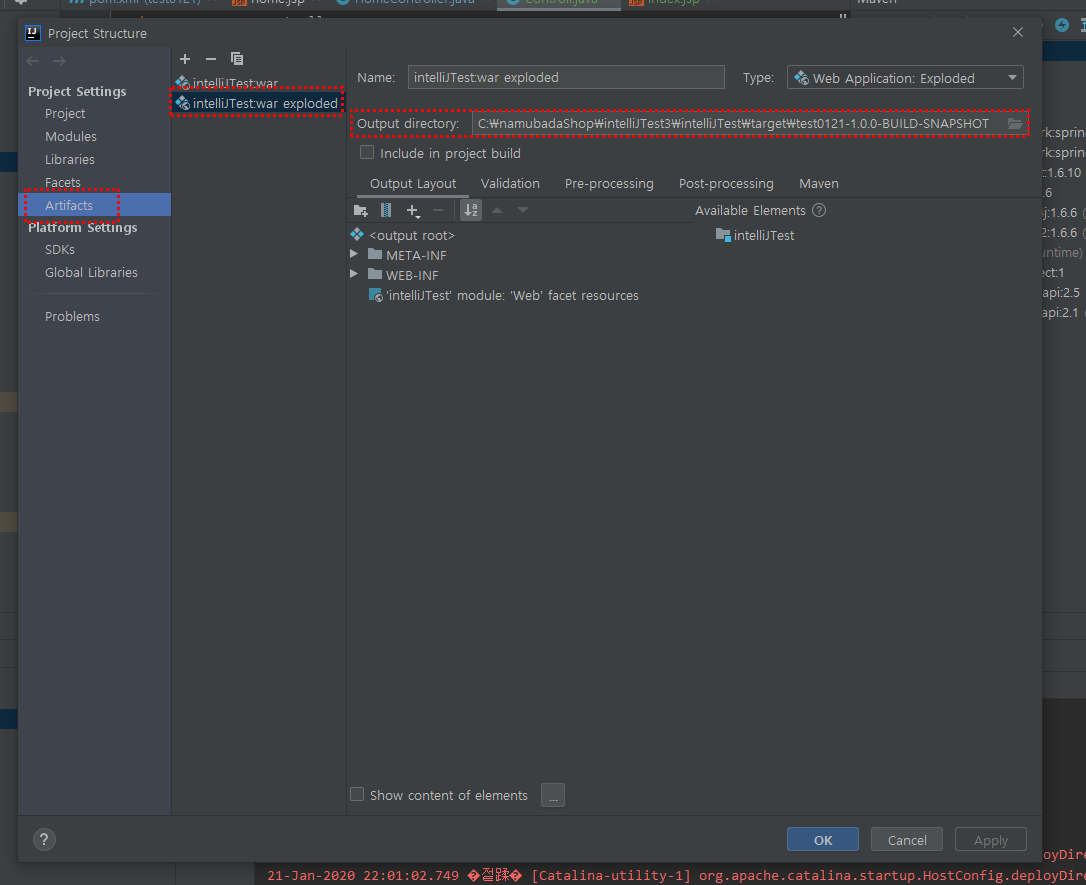Click the Apply button

click(x=990, y=839)
